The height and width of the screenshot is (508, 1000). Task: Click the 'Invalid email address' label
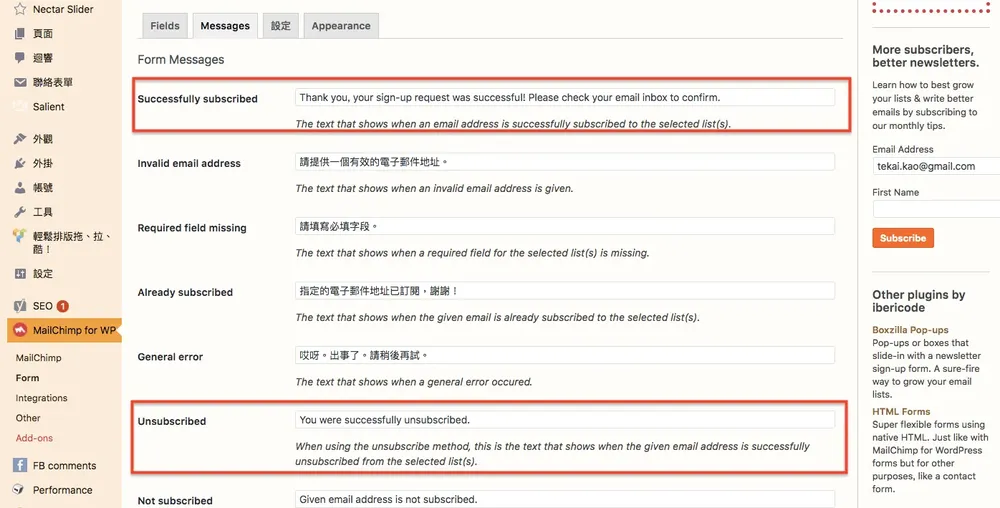pyautogui.click(x=189, y=163)
